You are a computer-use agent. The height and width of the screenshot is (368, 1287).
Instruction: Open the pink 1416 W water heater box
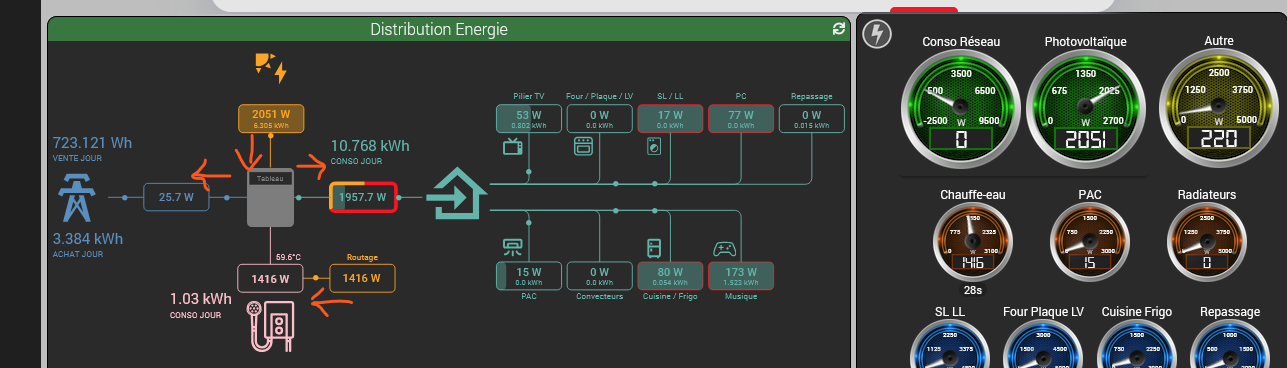click(x=270, y=278)
